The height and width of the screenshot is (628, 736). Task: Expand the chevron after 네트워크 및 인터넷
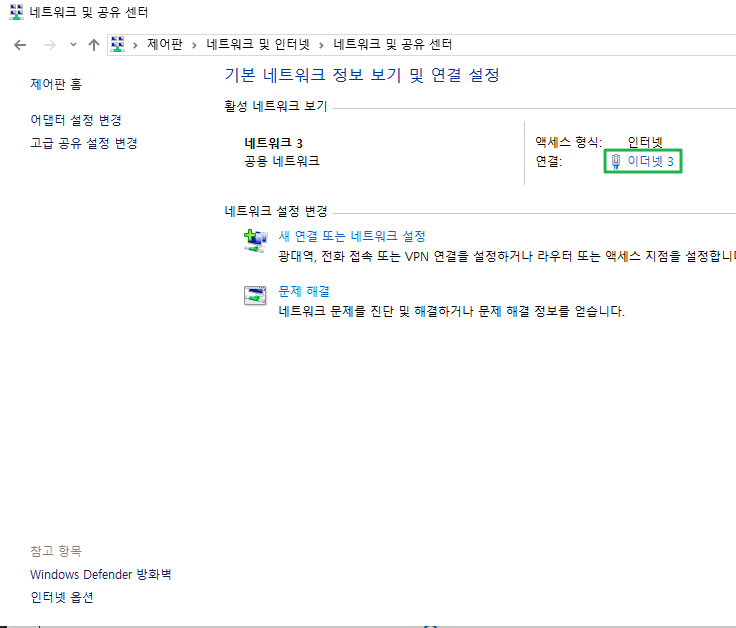pos(322,45)
